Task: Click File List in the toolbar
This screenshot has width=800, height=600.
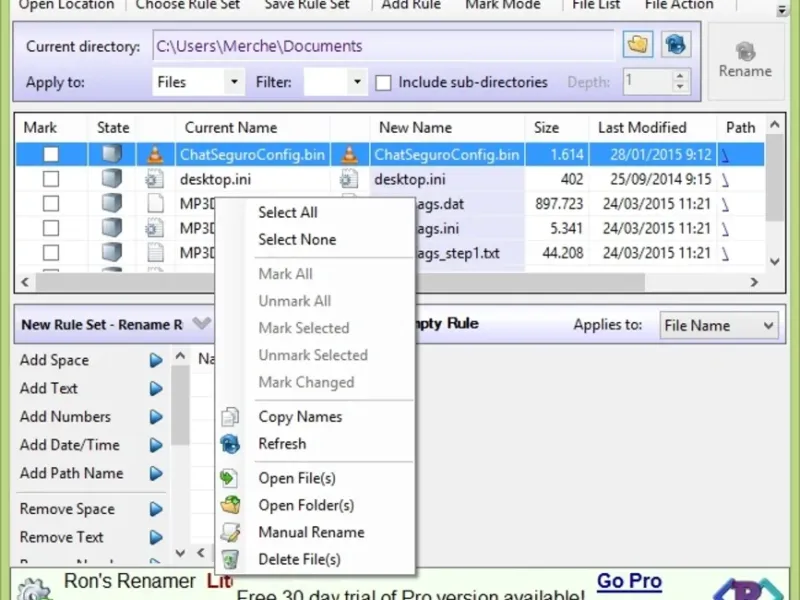Action: point(596,5)
